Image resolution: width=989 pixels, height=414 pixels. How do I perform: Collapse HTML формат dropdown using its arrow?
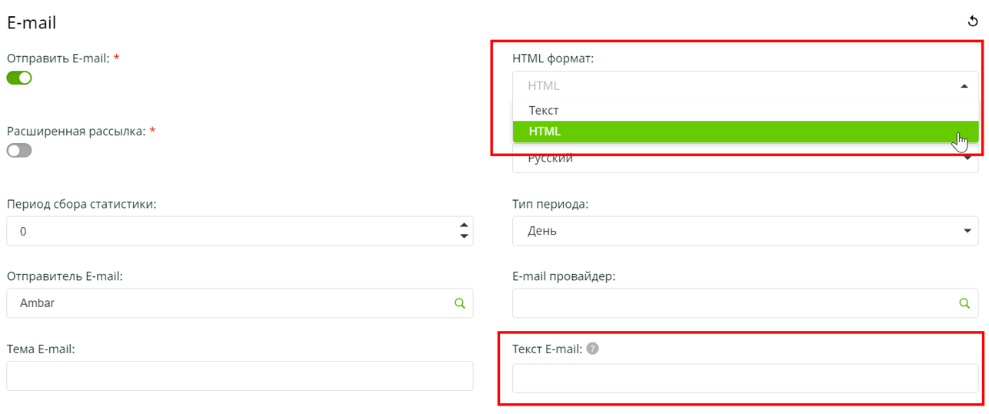(x=964, y=86)
